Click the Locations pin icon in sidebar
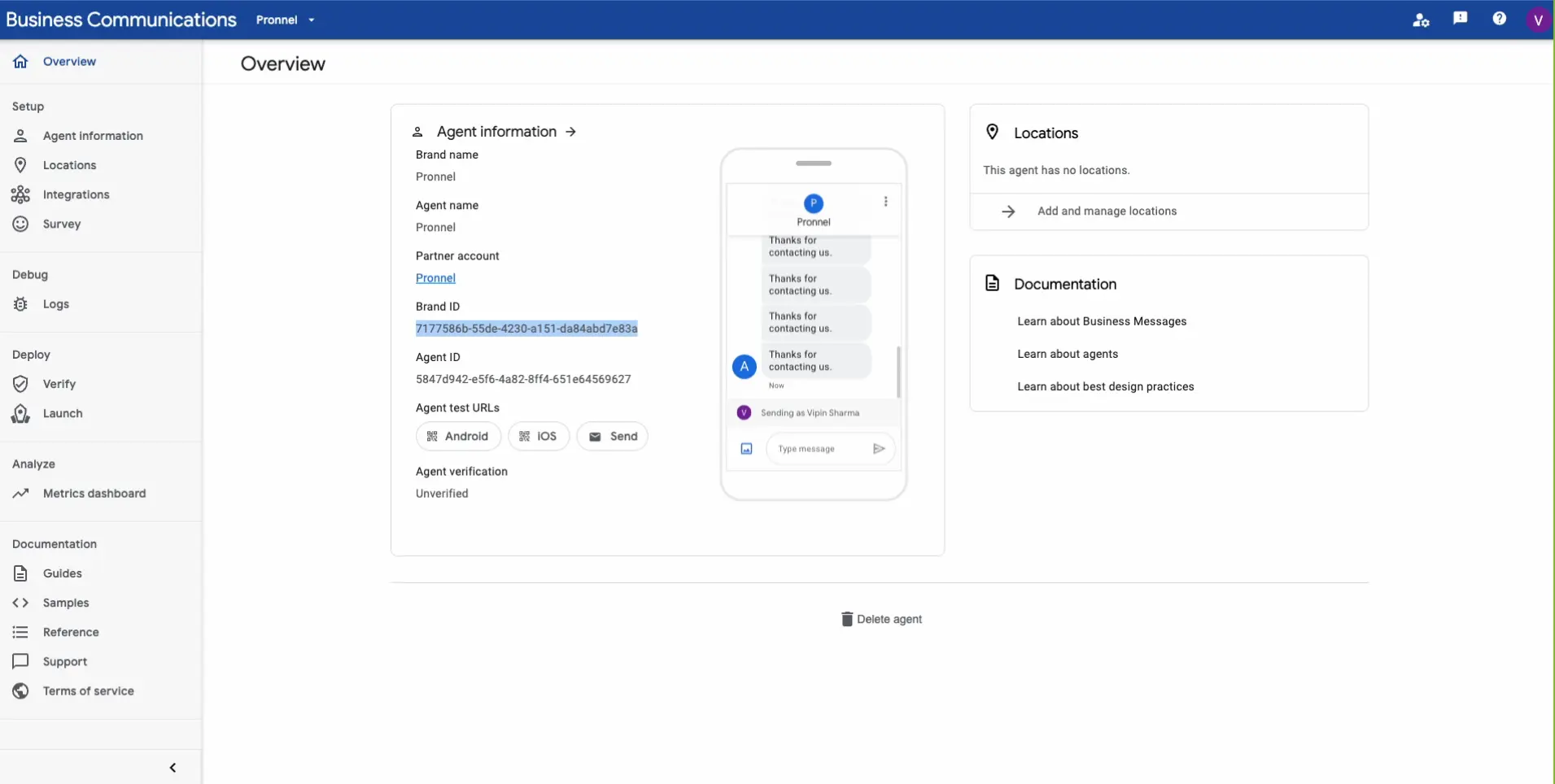The width and height of the screenshot is (1555, 784). (20, 165)
